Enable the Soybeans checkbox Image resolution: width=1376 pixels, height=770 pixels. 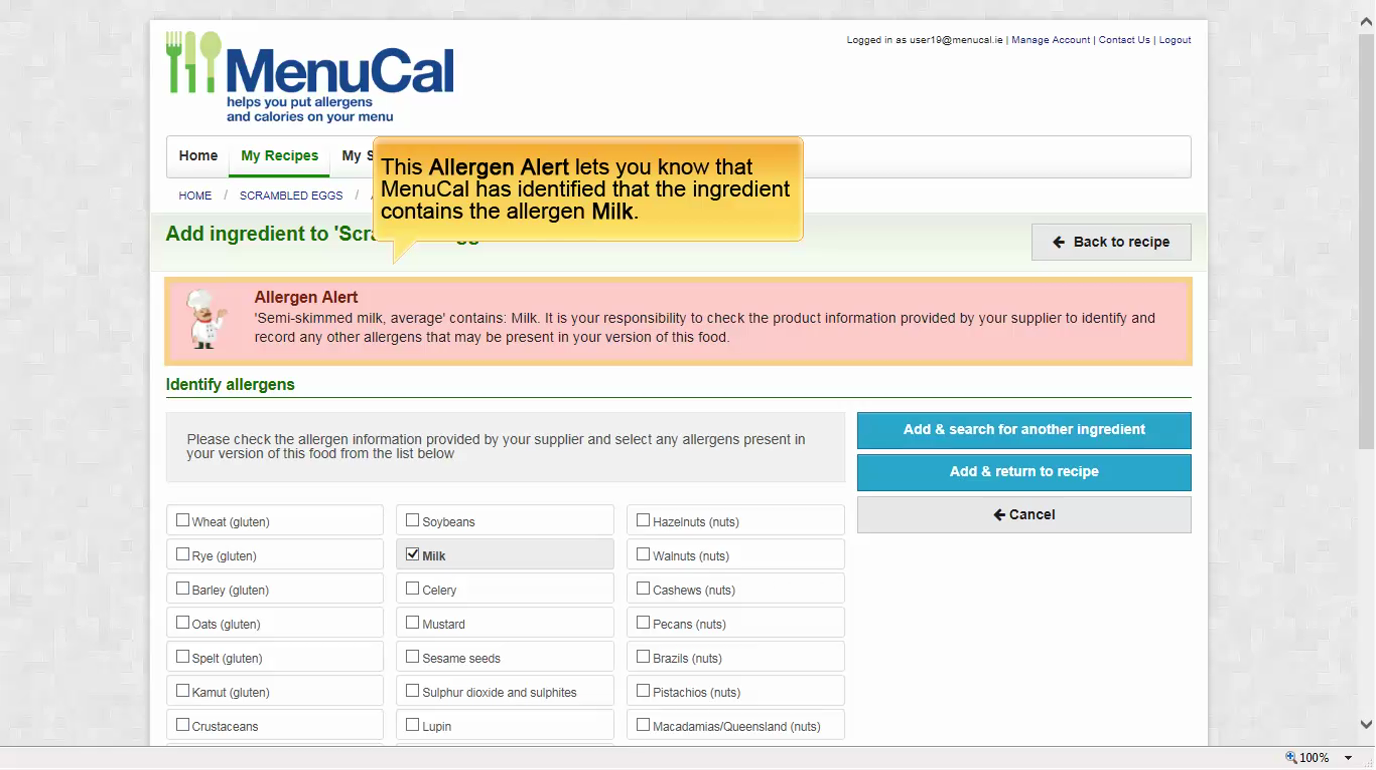point(412,518)
